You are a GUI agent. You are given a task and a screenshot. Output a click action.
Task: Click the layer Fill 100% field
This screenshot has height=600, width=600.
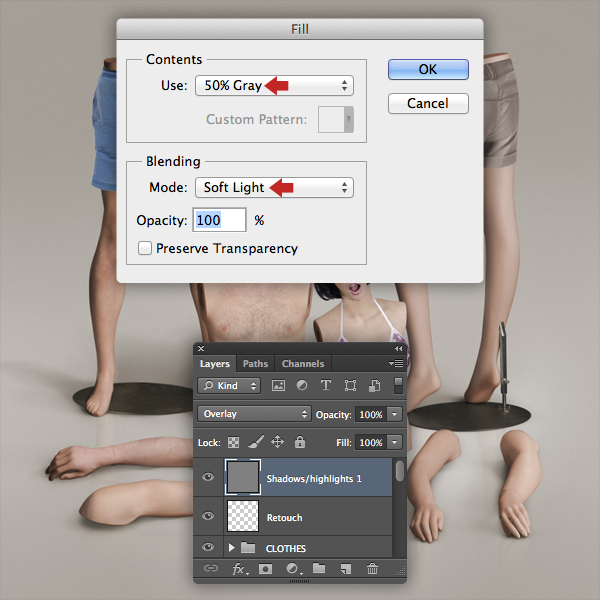click(x=371, y=442)
